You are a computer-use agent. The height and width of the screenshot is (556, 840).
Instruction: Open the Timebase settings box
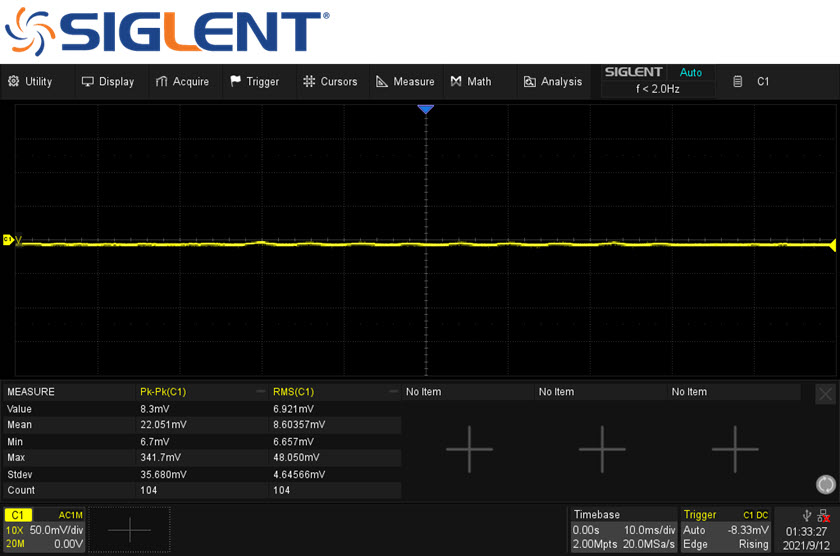(x=622, y=529)
